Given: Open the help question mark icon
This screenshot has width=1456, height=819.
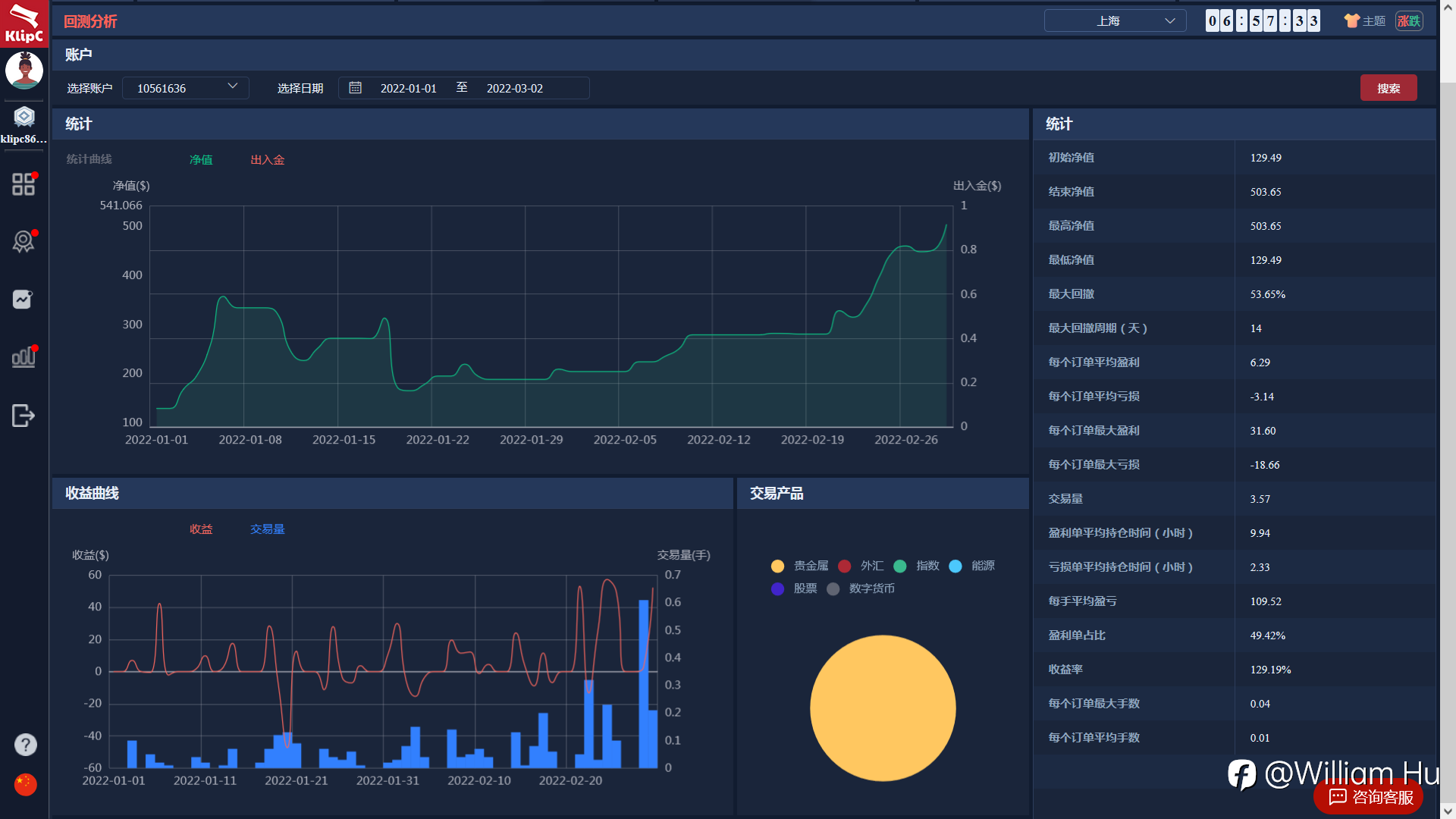Looking at the screenshot, I should tap(25, 745).
